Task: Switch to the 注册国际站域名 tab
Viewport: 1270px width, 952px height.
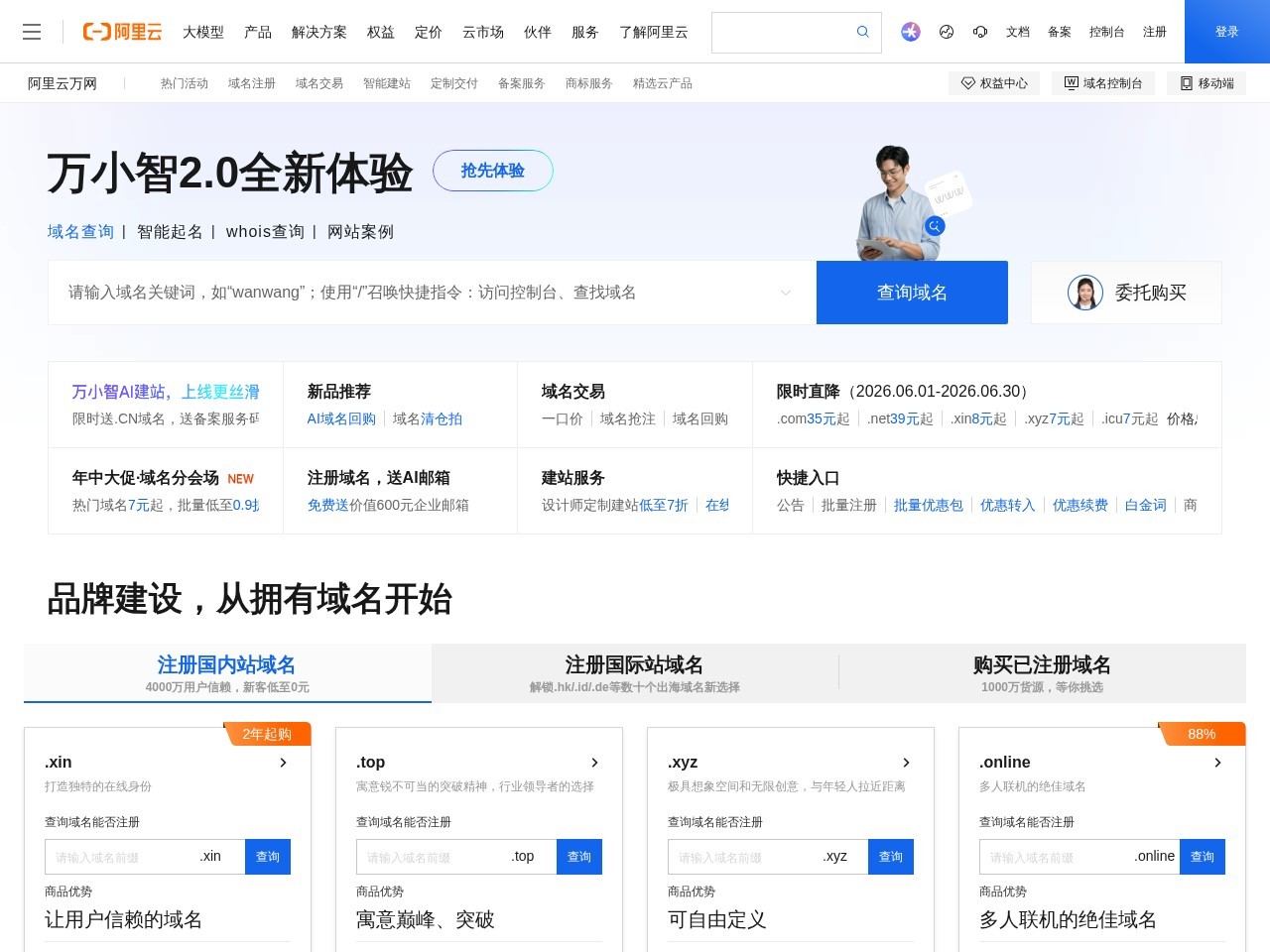Action: point(635,673)
